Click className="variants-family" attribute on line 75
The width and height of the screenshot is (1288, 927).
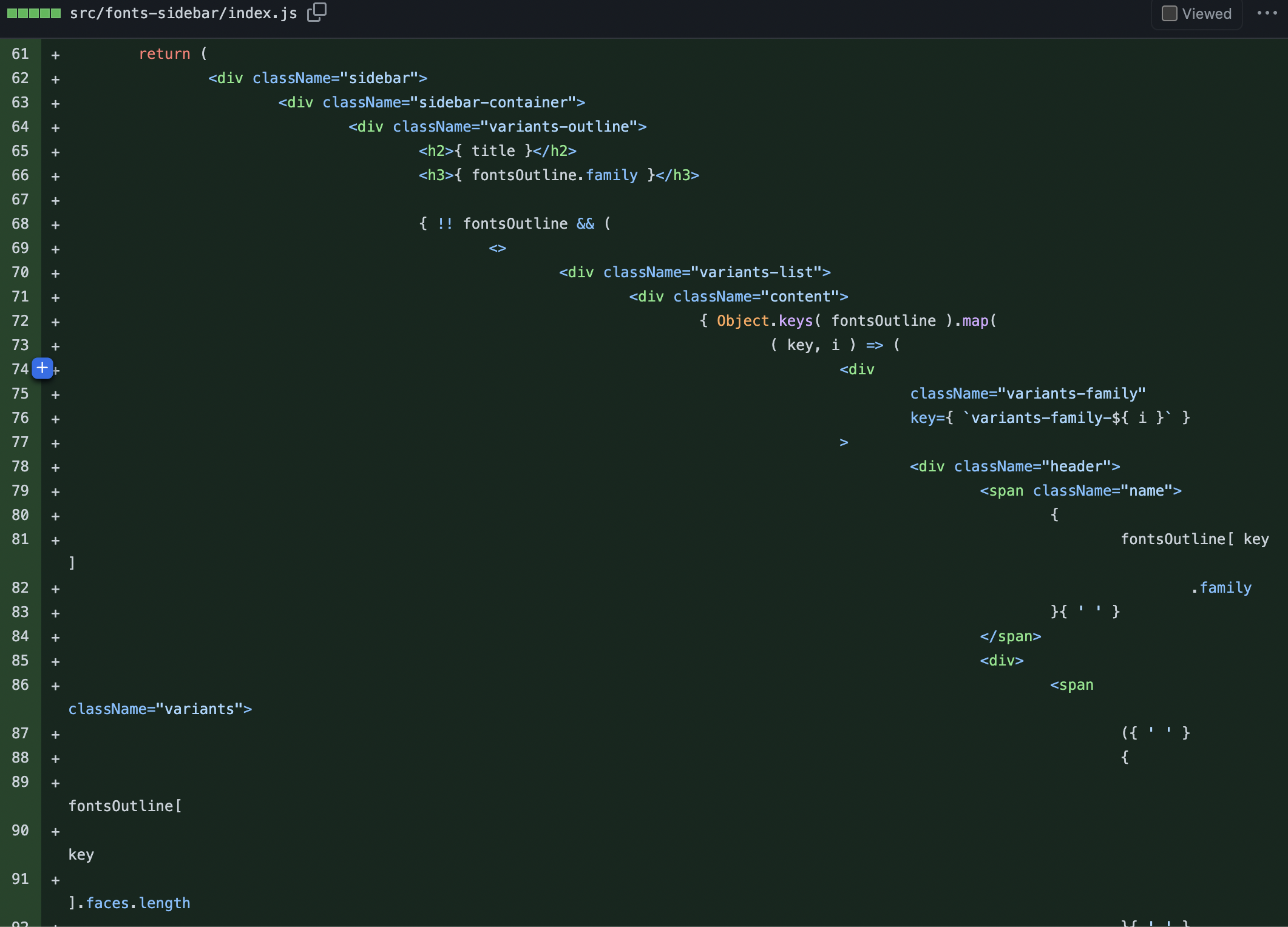tap(1028, 394)
